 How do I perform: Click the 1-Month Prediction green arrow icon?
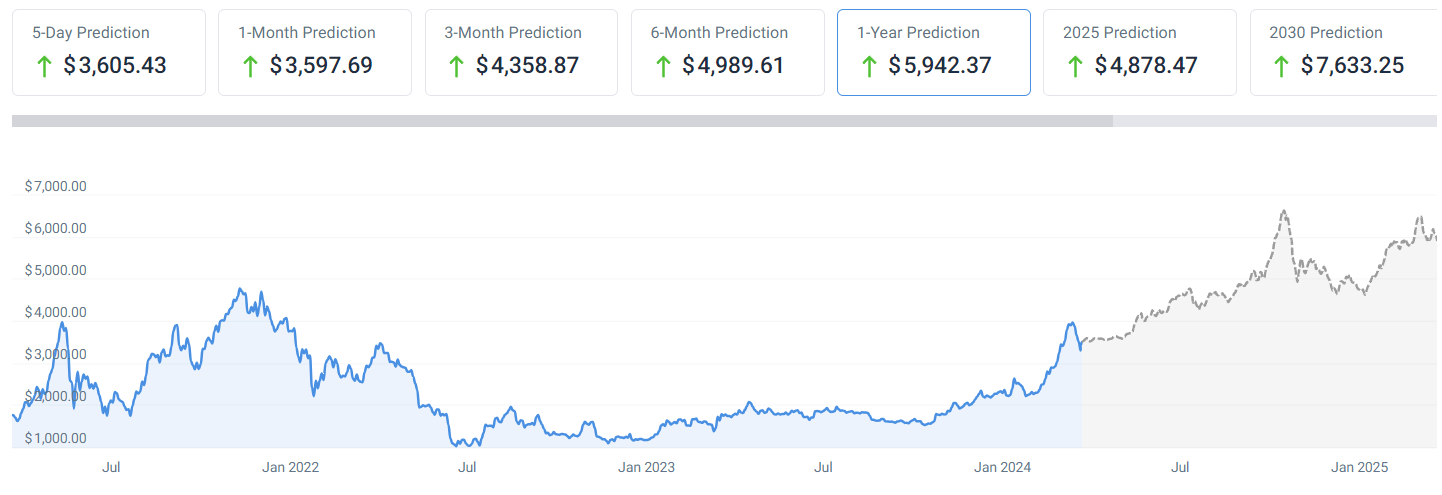tap(250, 67)
